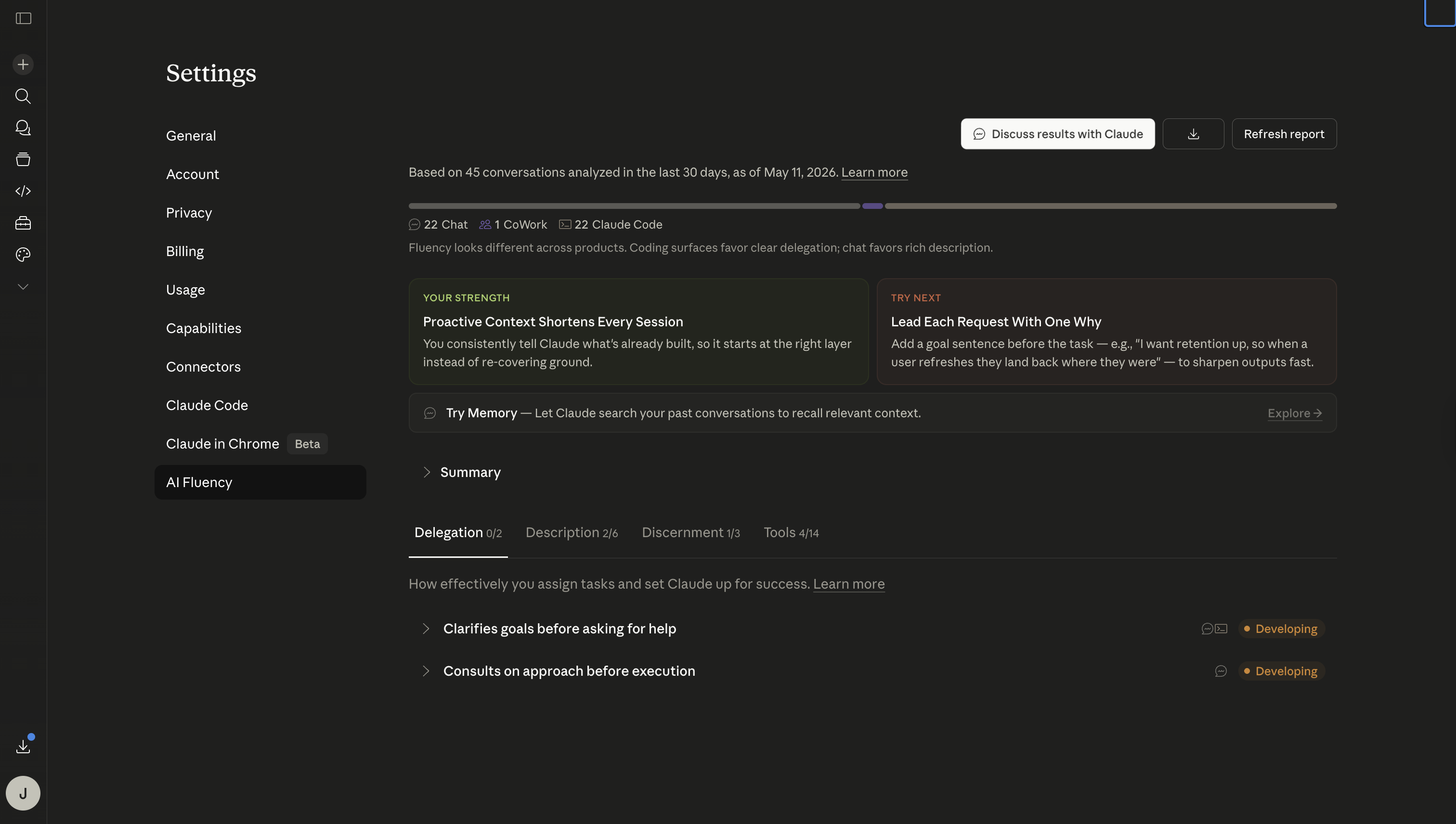Open Learn more link beside report date
Screen dimensions: 1456x824
coord(874,172)
